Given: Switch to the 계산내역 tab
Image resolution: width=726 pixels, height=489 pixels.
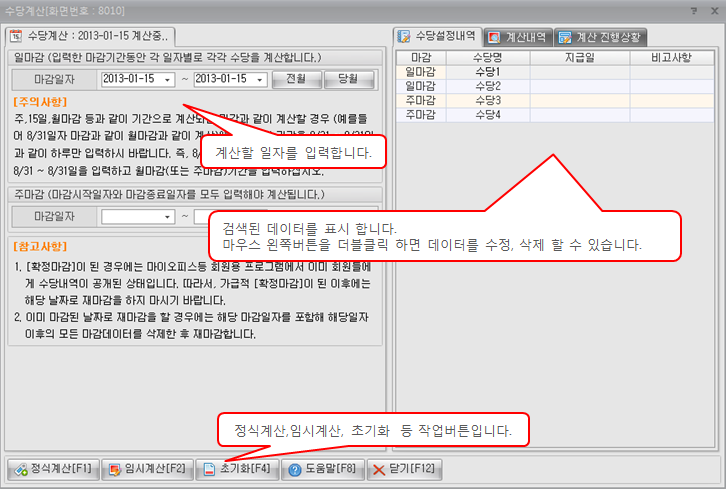Looking at the screenshot, I should tap(518, 37).
